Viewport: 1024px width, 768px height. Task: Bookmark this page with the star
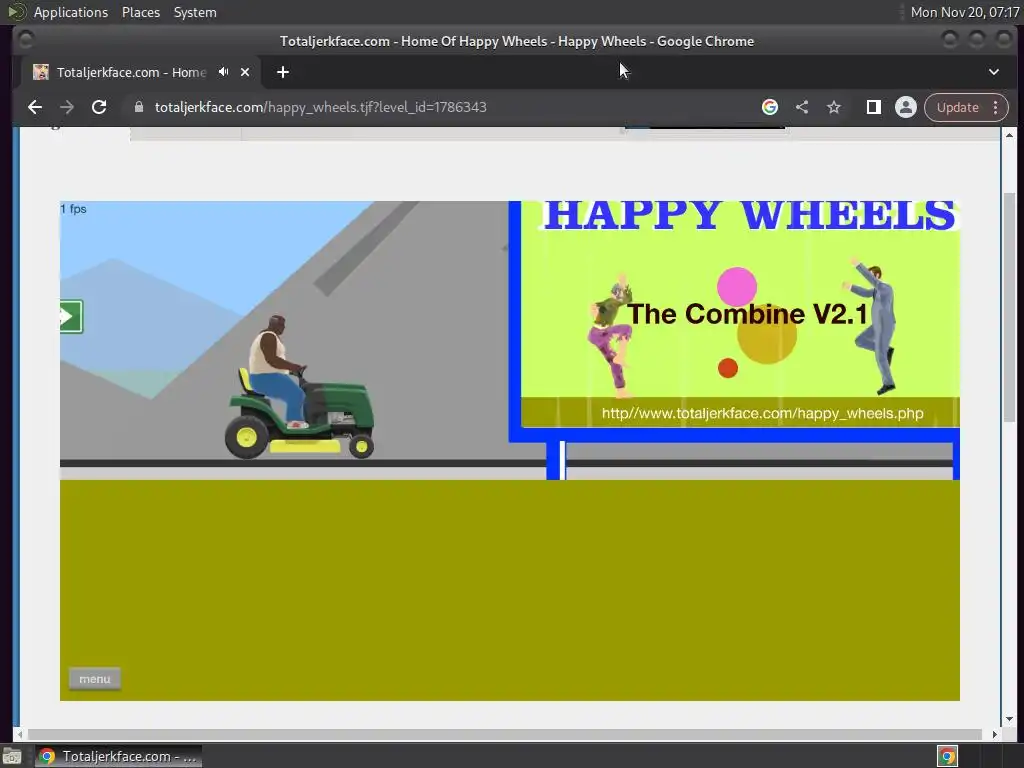[x=834, y=107]
